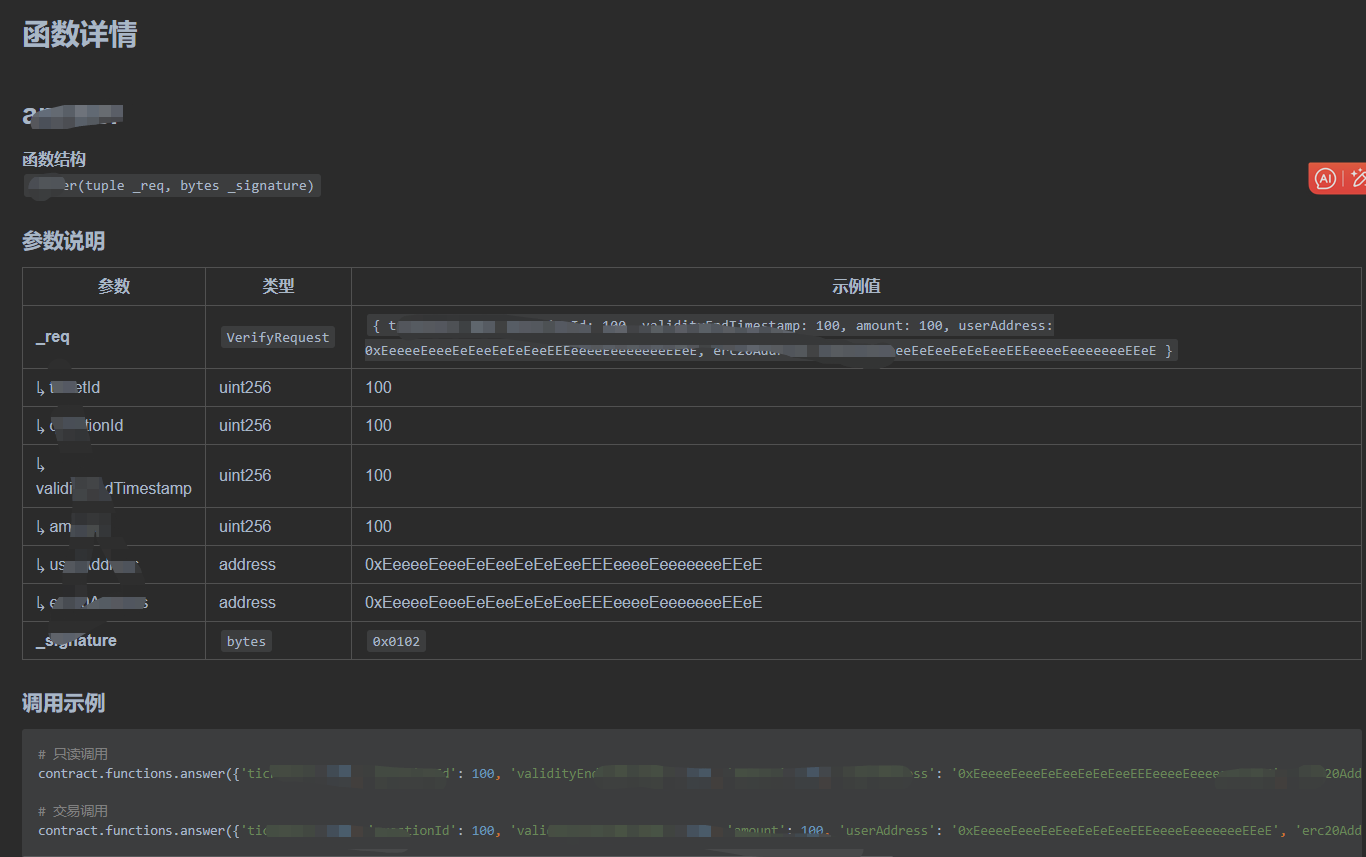Click the _signature parameter name cell

114,640
